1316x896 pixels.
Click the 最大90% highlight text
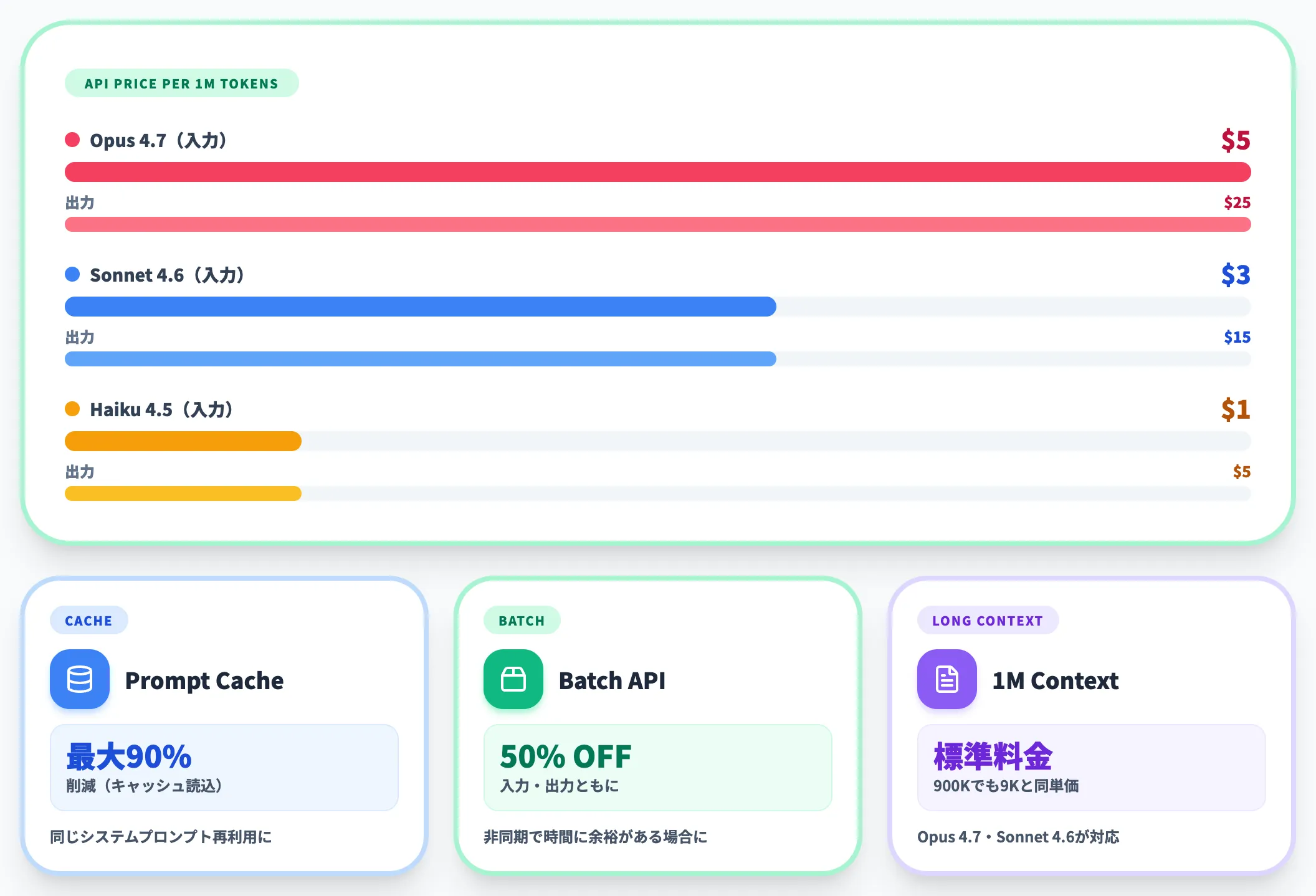click(x=129, y=756)
